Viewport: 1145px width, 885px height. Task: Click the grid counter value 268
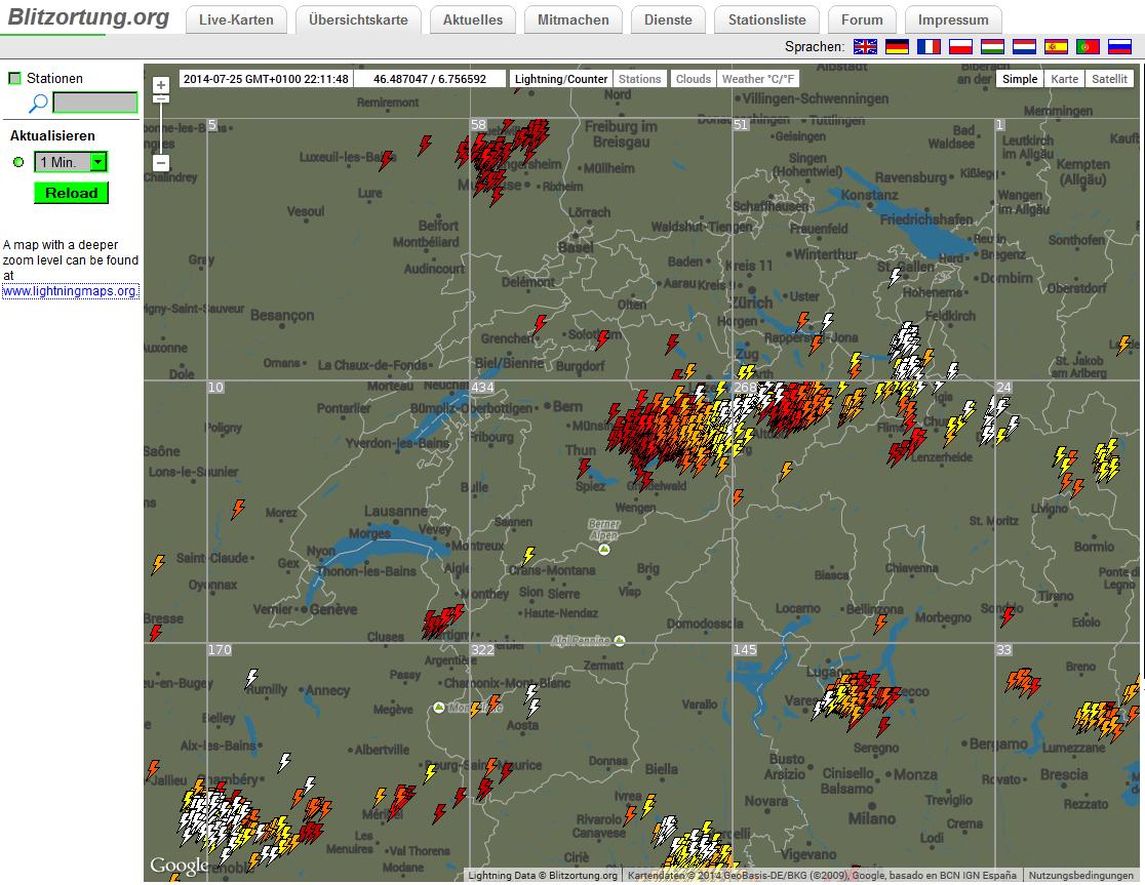click(x=746, y=387)
